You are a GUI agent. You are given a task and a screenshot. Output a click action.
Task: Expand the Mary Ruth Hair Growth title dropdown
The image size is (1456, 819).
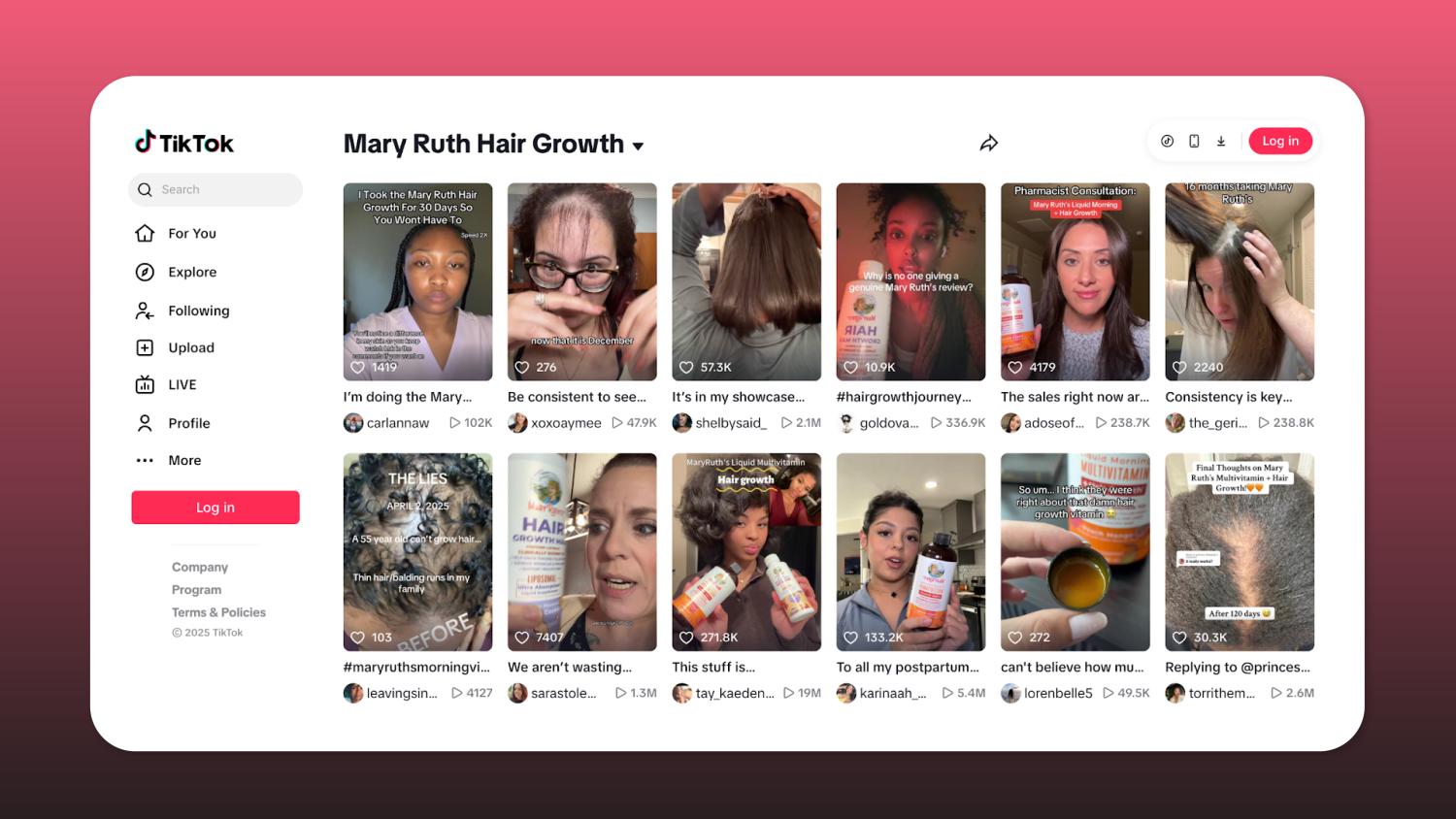click(638, 147)
